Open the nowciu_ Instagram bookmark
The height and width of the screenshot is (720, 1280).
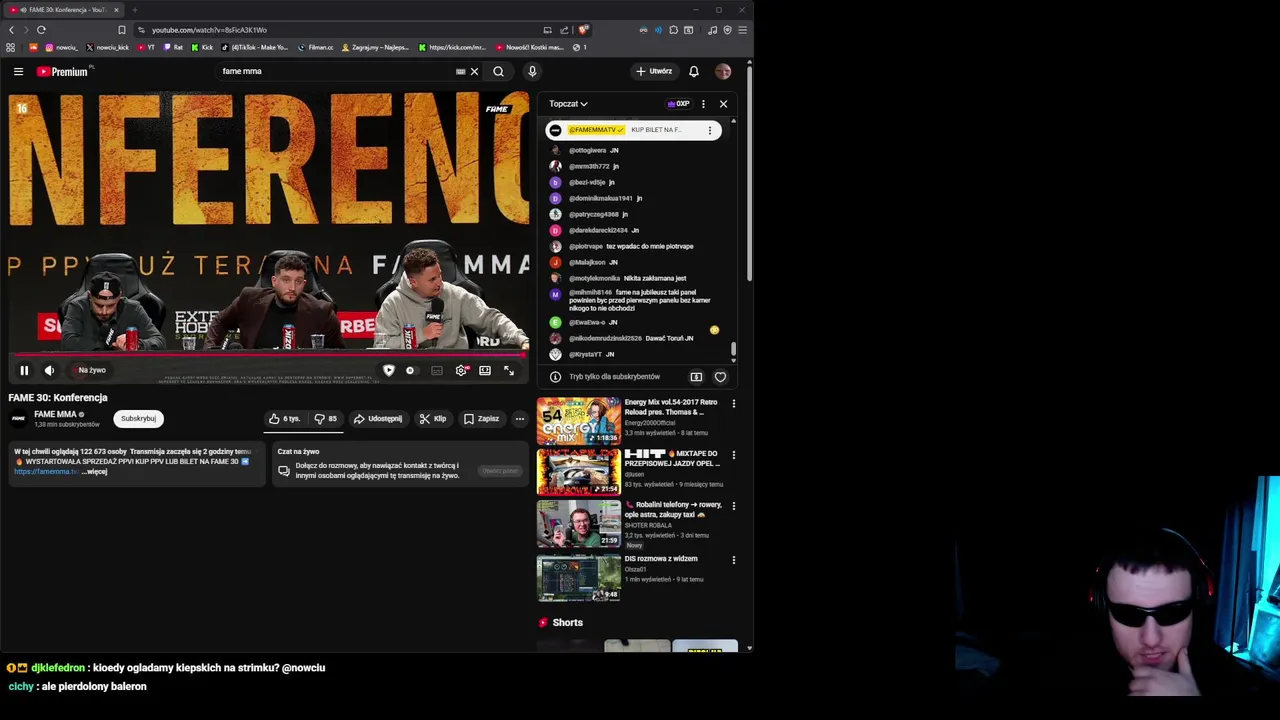point(62,47)
